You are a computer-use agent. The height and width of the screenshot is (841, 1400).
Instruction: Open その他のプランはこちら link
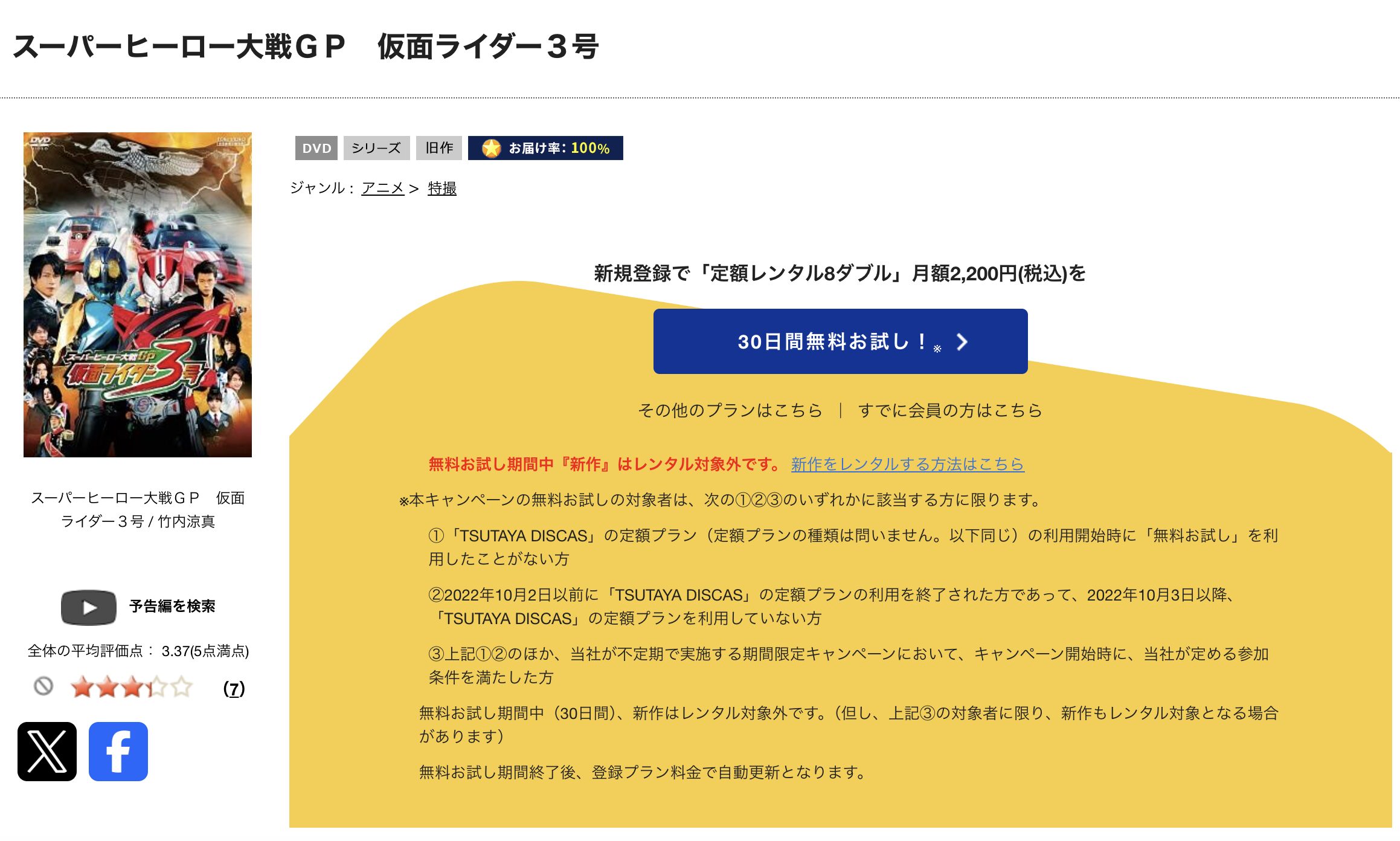tap(730, 410)
